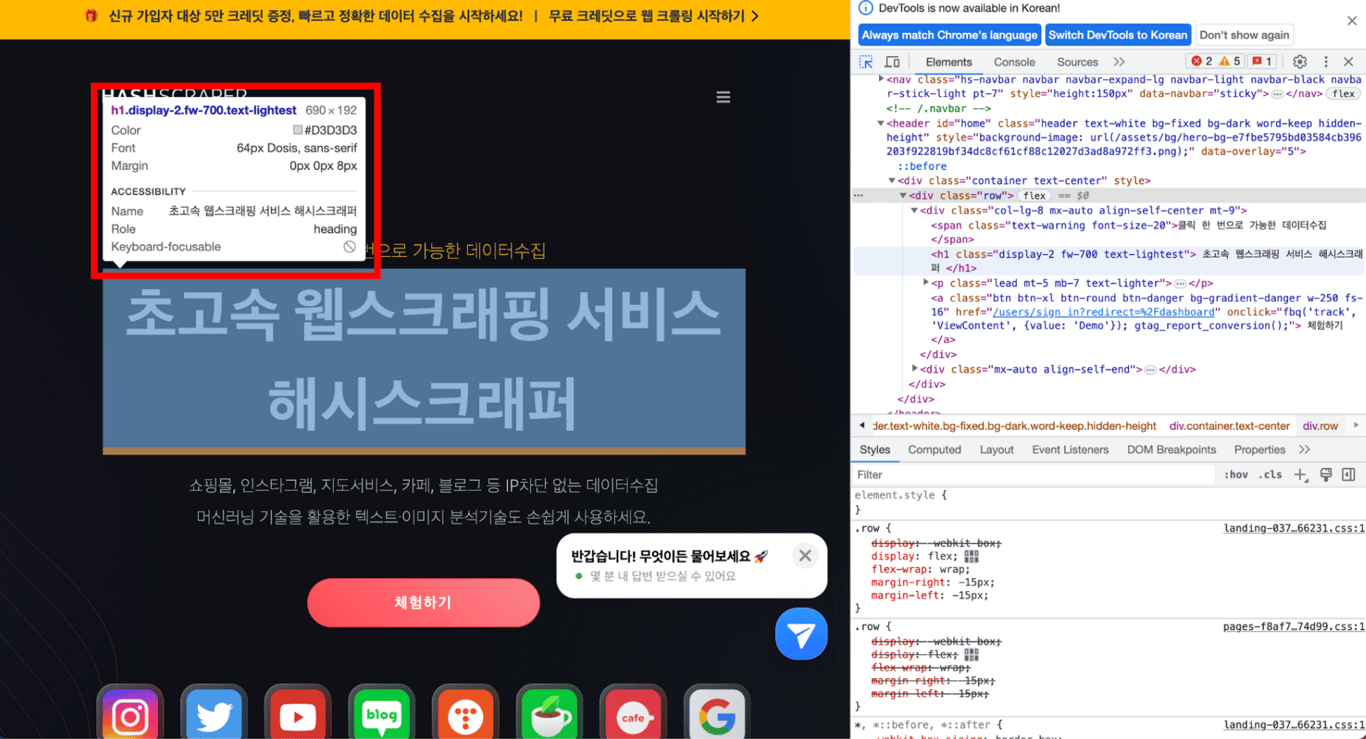Open the DevTools three-dot customize menu

[x=1326, y=62]
